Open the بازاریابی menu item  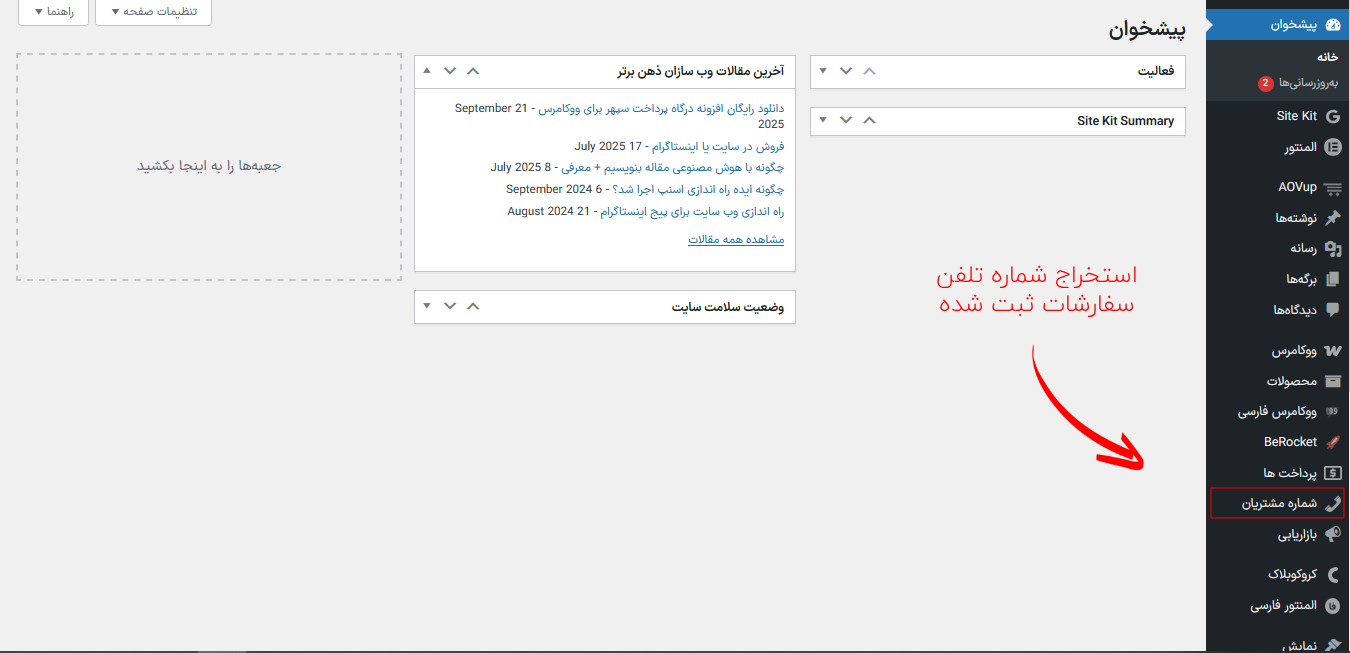(1277, 535)
